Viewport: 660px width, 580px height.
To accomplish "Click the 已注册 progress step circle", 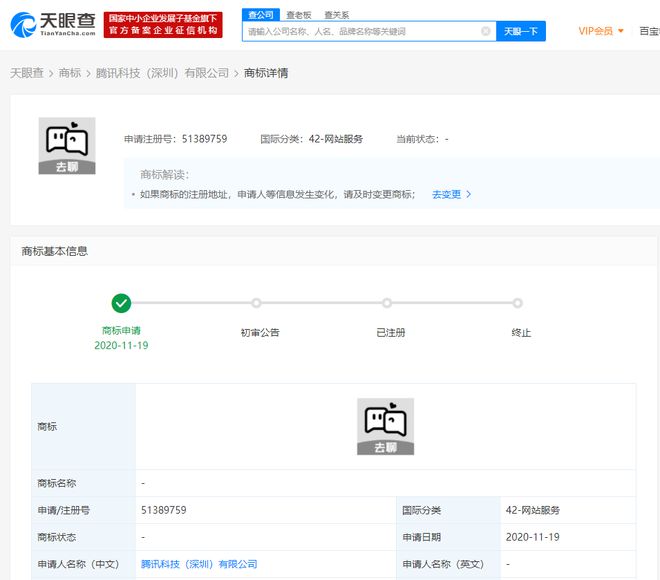I will tap(387, 303).
